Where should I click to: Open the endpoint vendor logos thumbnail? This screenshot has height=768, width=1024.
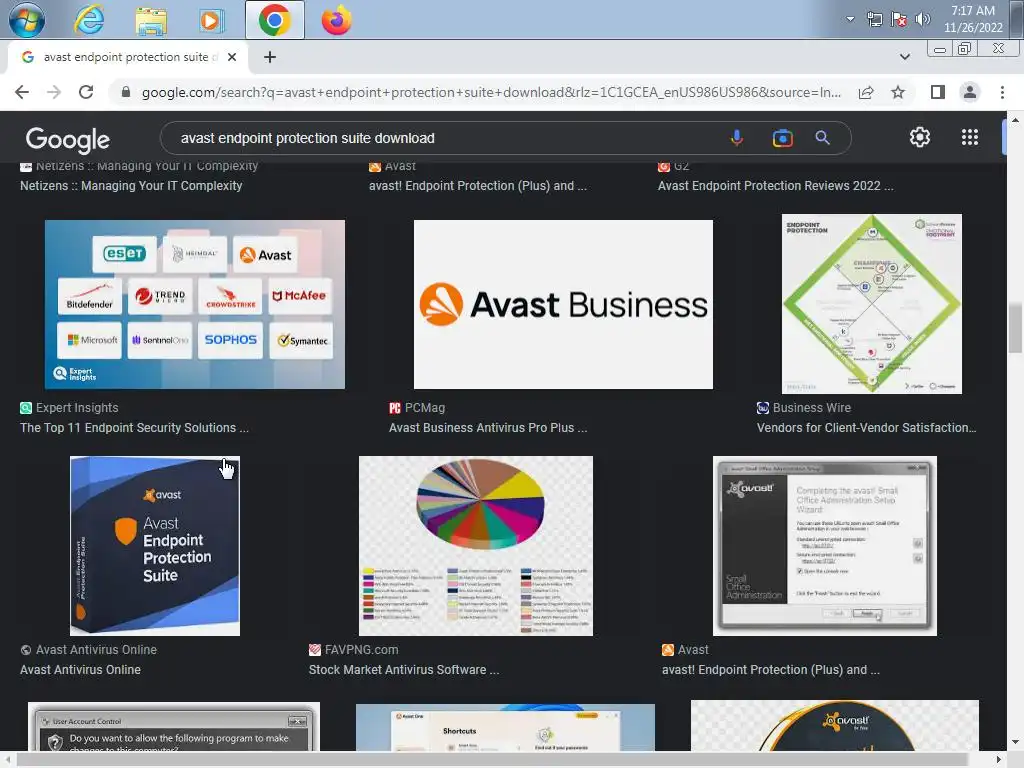point(195,304)
